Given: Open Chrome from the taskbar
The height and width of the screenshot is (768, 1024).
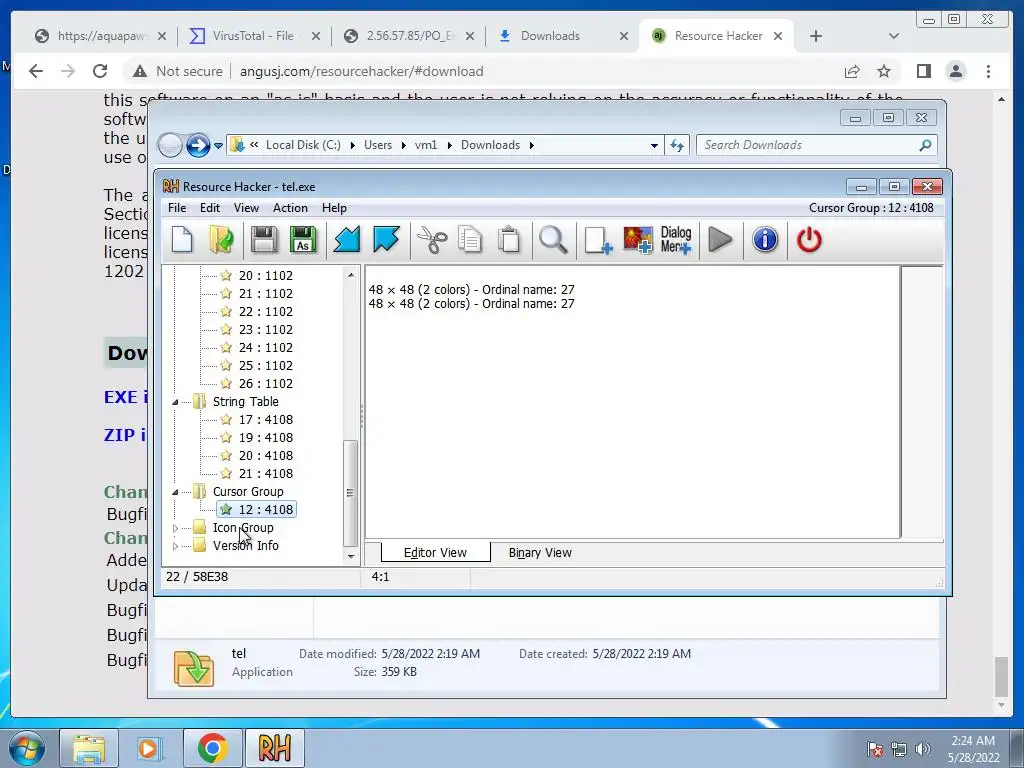Looking at the screenshot, I should click(x=212, y=748).
